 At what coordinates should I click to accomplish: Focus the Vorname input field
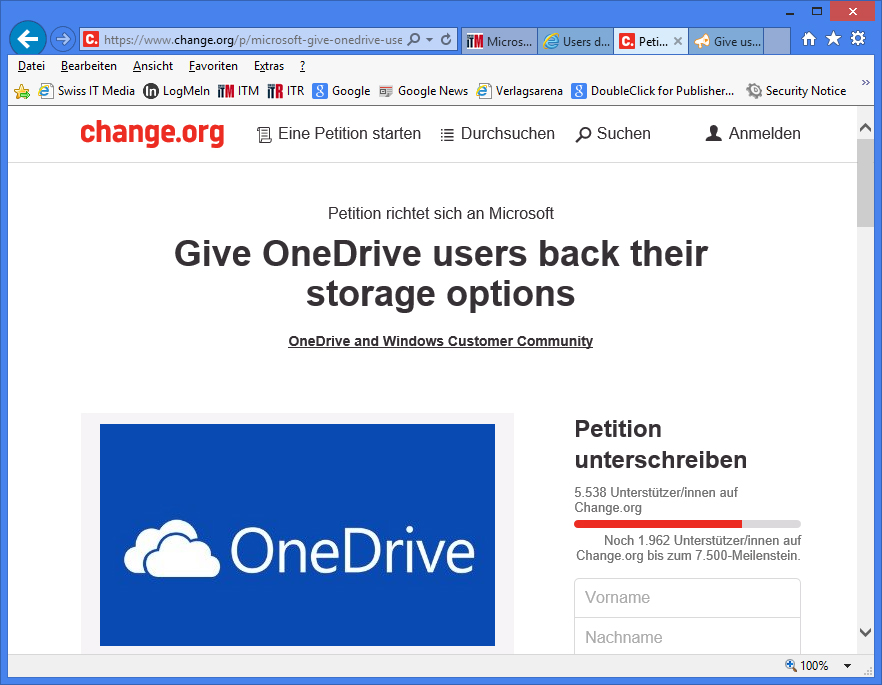(687, 598)
